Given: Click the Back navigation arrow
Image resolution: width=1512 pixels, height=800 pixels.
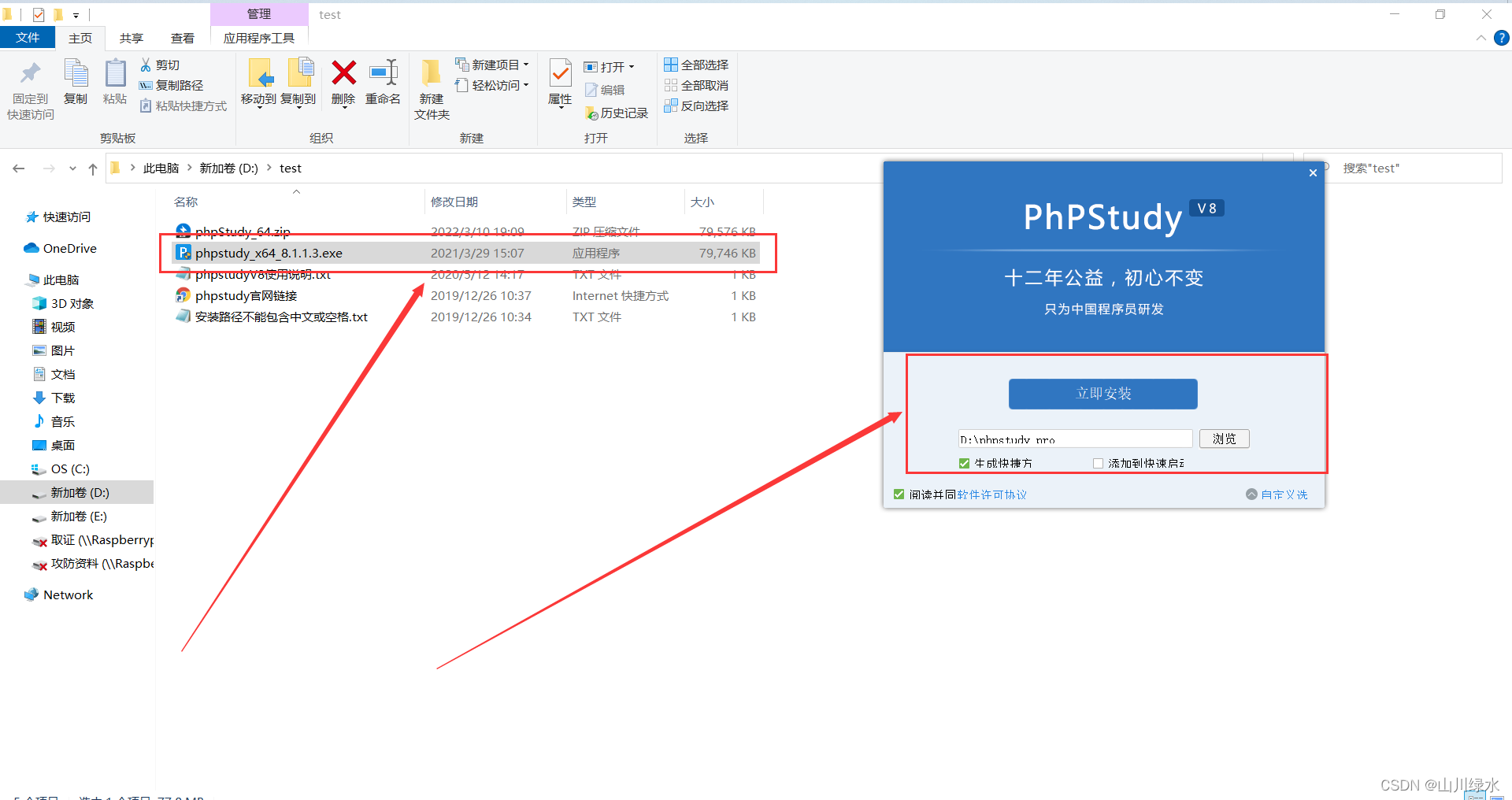Looking at the screenshot, I should point(19,169).
